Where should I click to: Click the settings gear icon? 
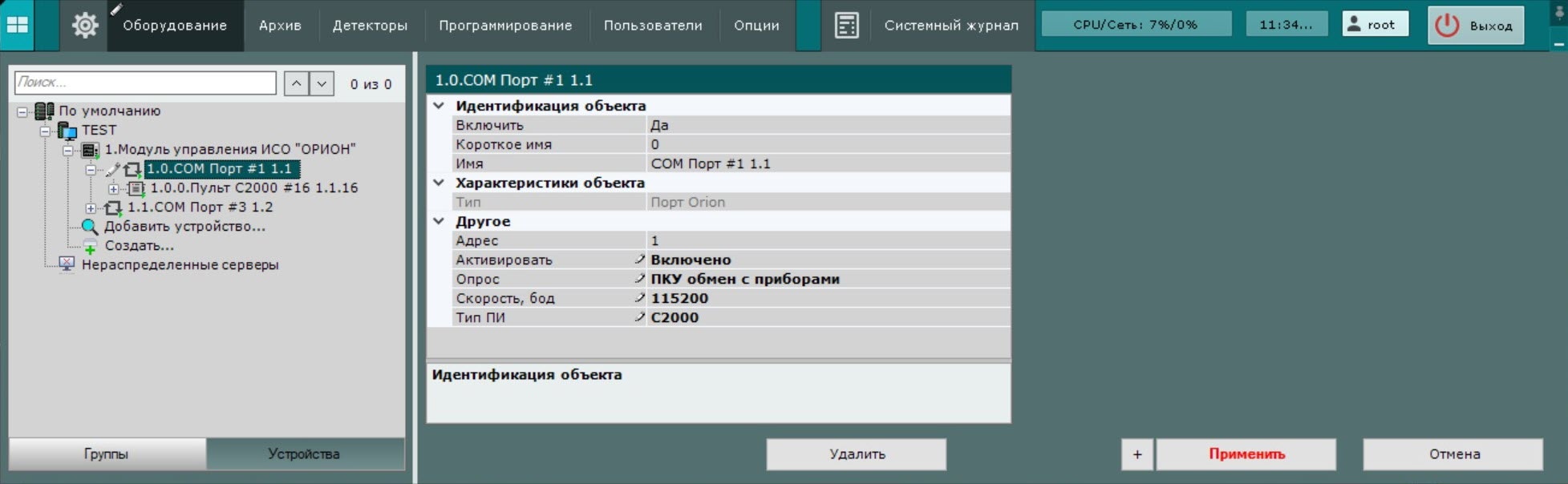(84, 26)
